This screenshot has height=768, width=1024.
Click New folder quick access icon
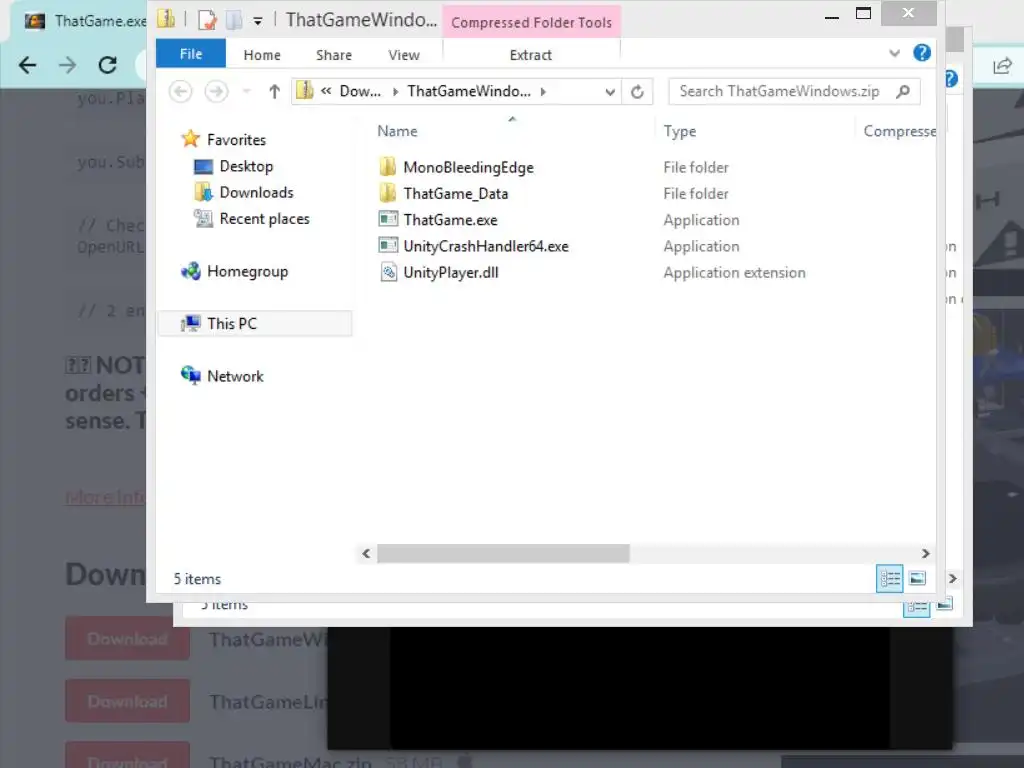[234, 20]
